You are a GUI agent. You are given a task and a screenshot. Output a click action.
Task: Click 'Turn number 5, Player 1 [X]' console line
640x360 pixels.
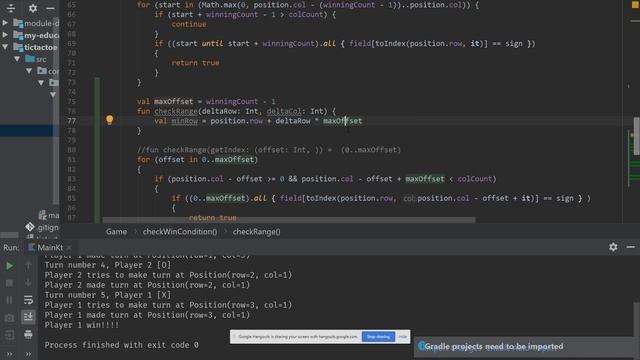coord(108,295)
